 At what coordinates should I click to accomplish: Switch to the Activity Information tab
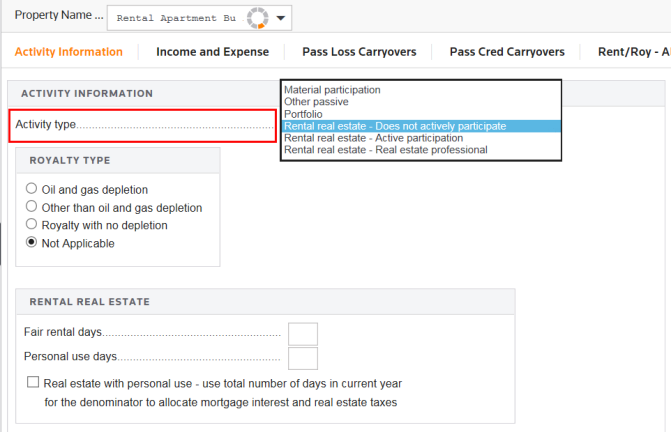(69, 52)
